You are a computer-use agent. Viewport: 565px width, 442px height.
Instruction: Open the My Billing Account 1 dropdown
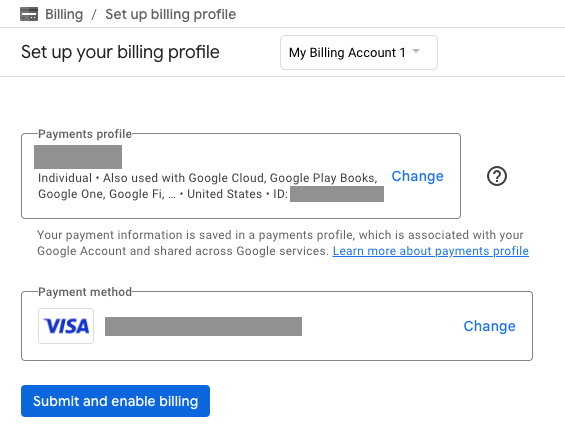coord(359,53)
